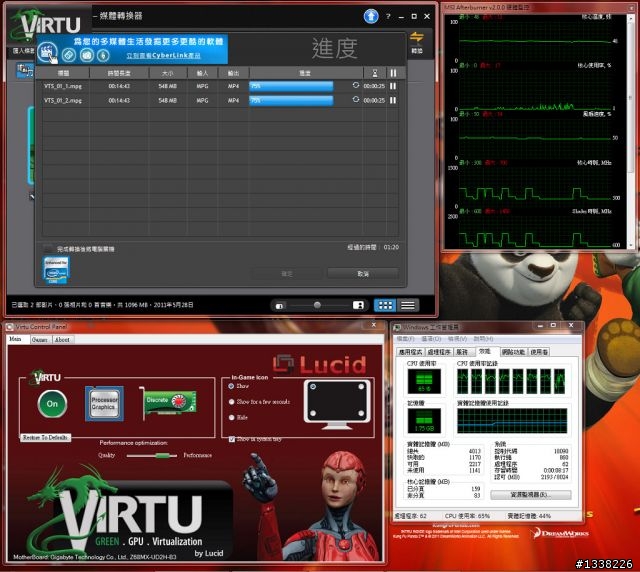Image resolution: width=640 pixels, height=572 pixels.
Task: Select Discrete graphics card icon
Action: point(168,402)
